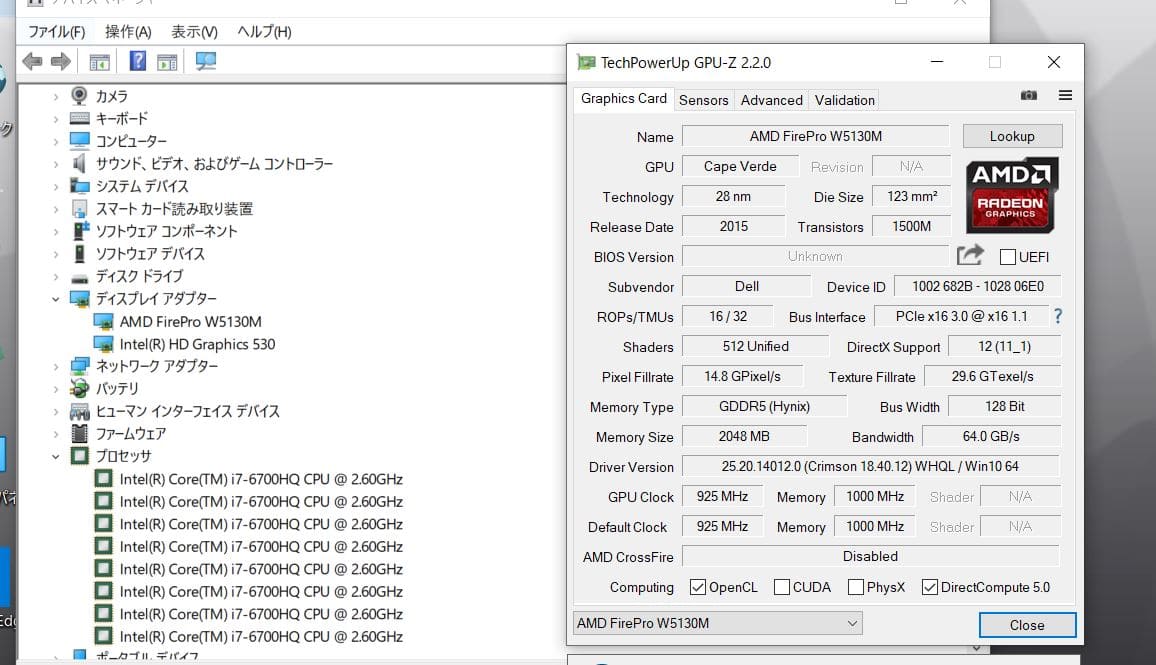Image resolution: width=1156 pixels, height=665 pixels.
Task: Toggle the PhysX checkbox
Action: [856, 587]
